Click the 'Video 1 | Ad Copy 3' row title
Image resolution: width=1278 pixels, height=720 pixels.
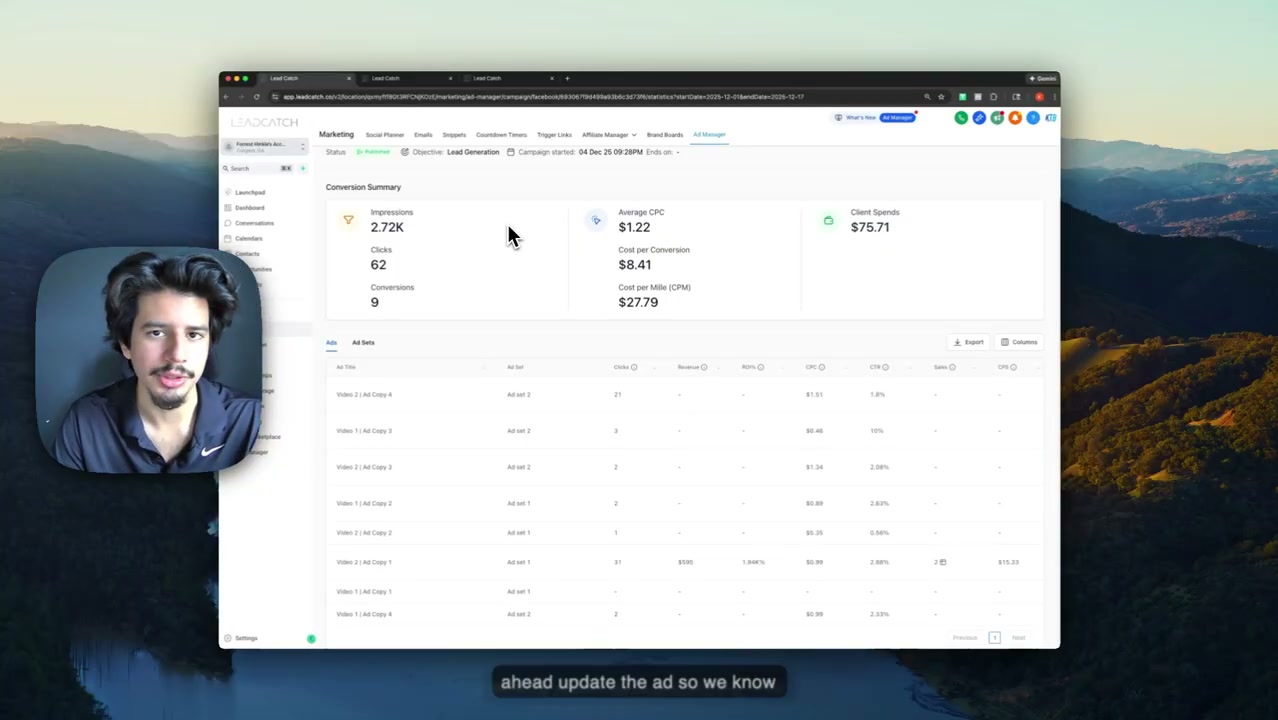pyautogui.click(x=364, y=431)
